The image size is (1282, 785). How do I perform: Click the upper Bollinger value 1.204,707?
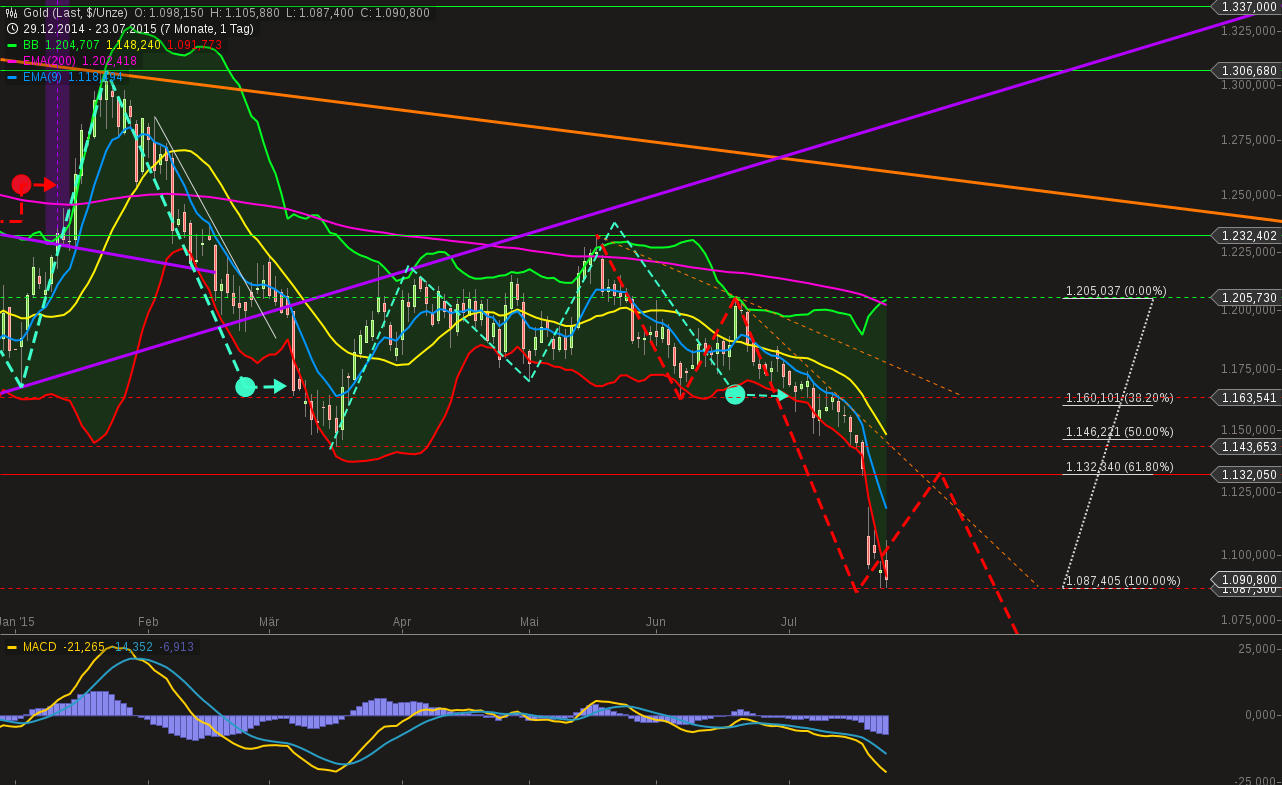72,45
